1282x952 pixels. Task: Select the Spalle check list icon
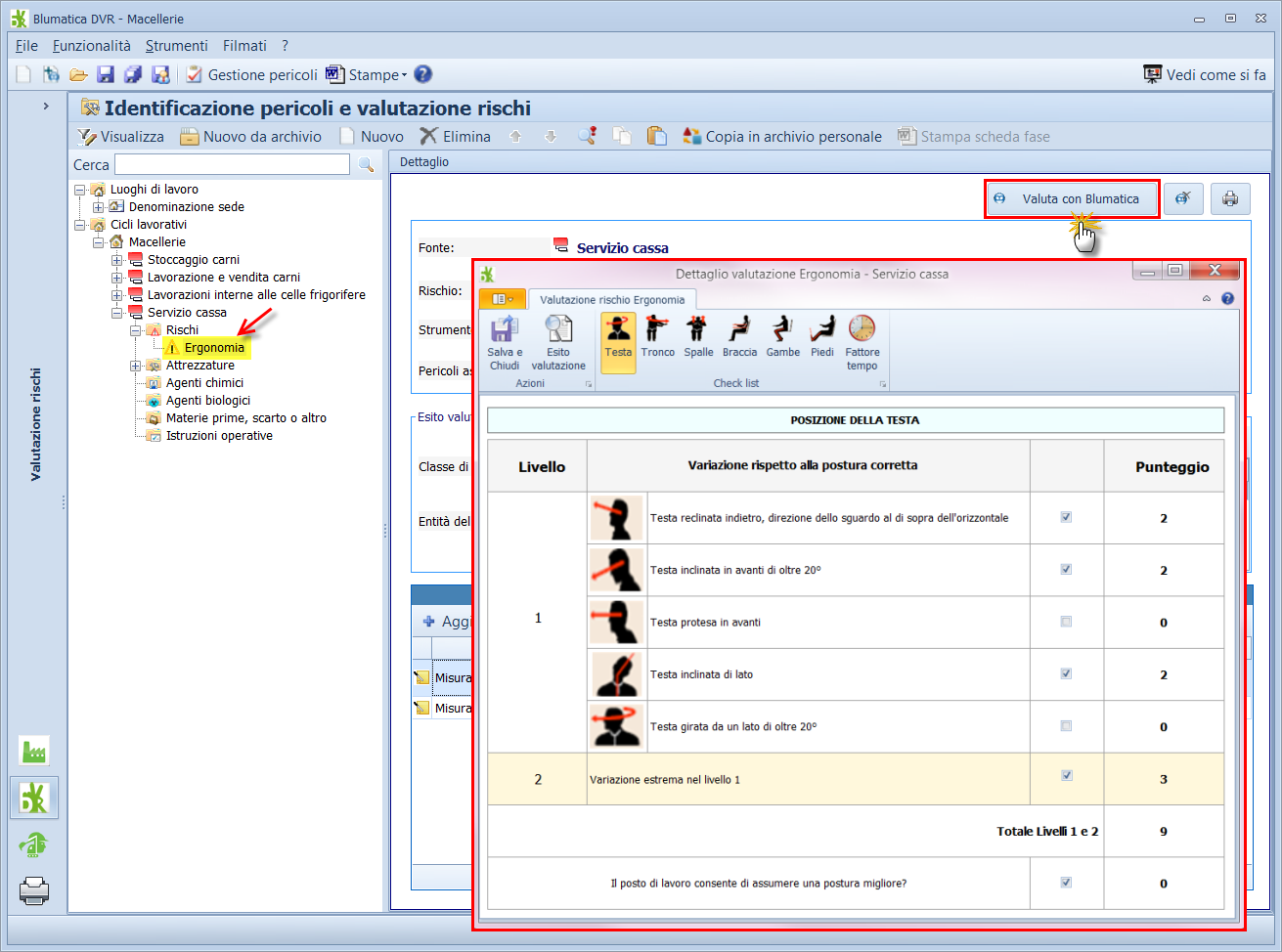[x=698, y=337]
